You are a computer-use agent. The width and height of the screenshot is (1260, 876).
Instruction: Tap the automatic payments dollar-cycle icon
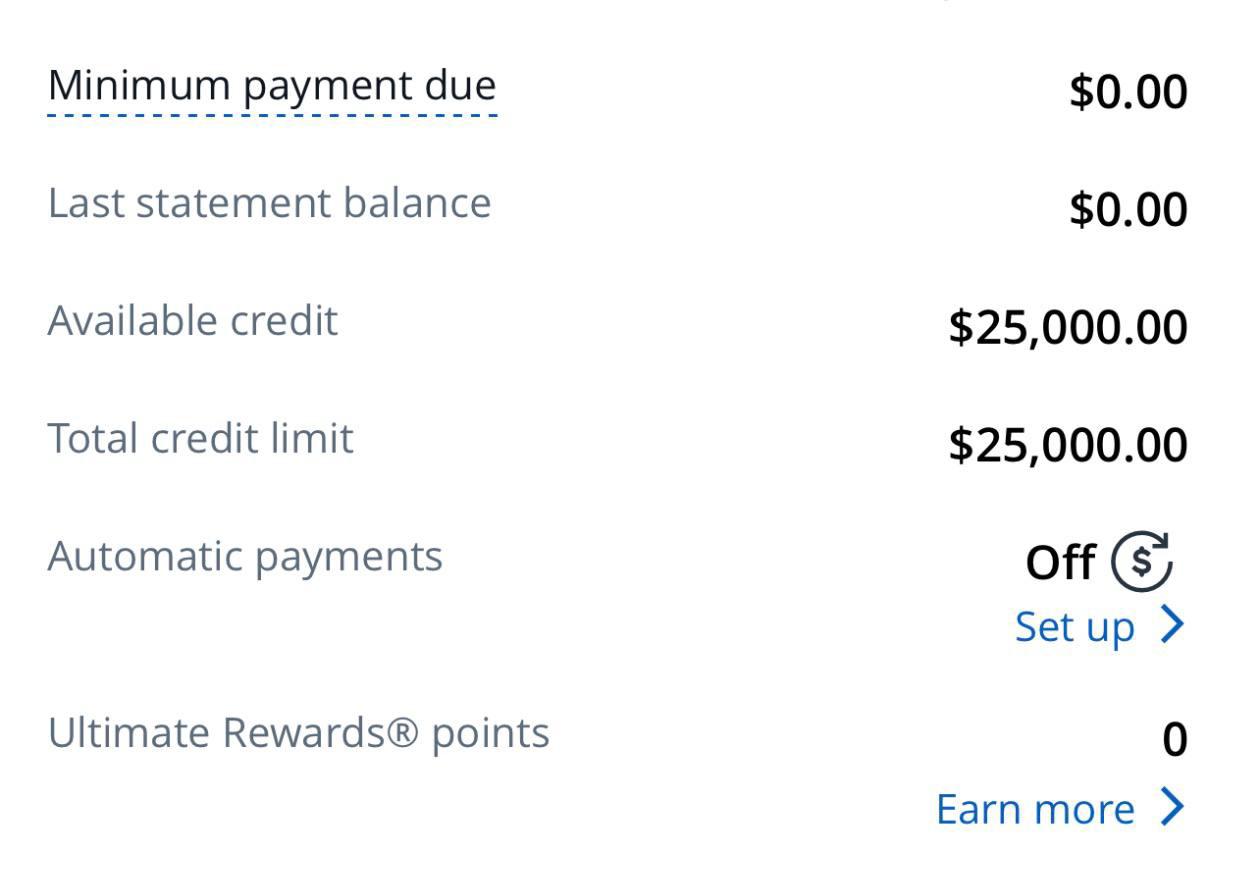pos(1142,560)
